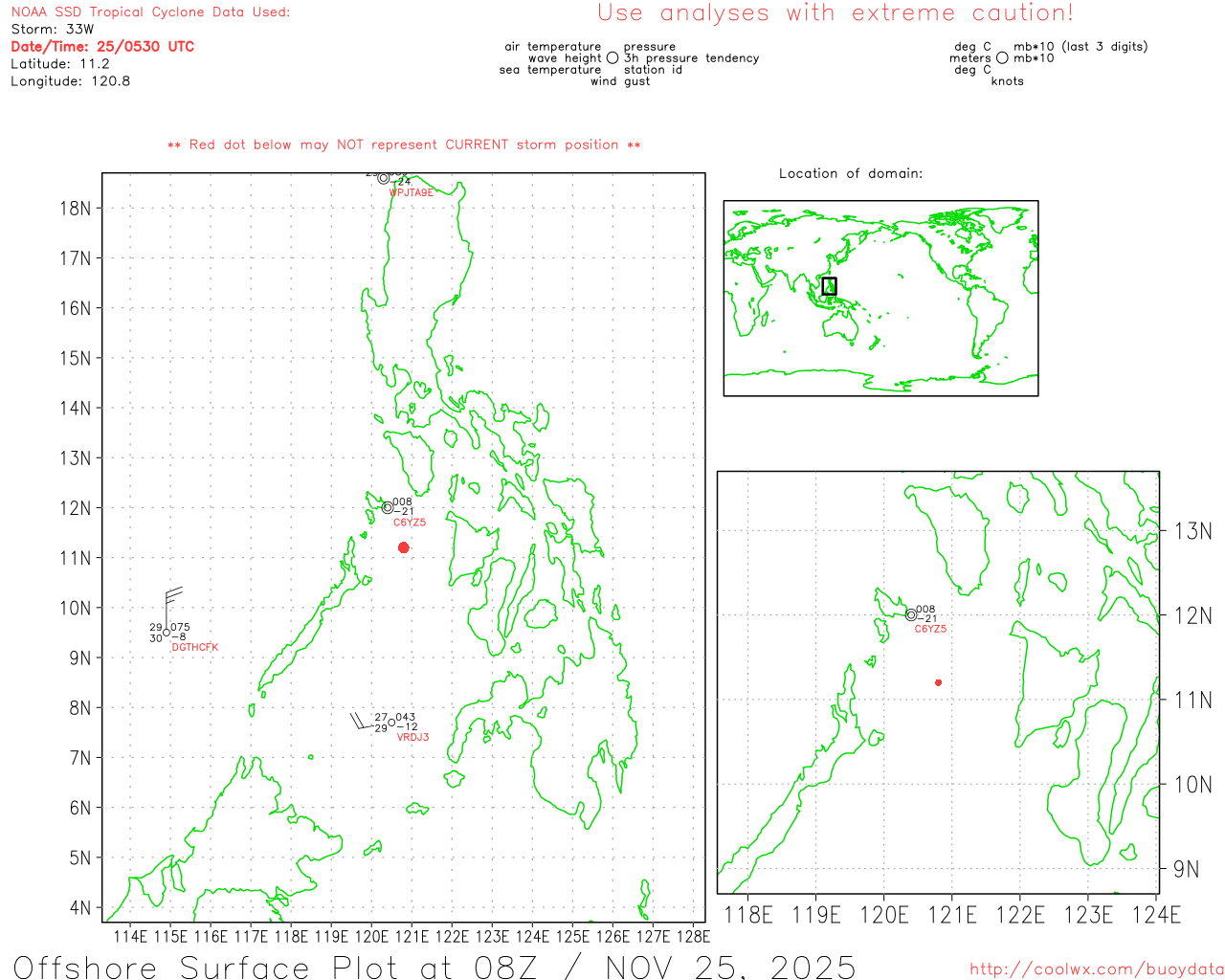Click the 114E longitude label on main map
The height and width of the screenshot is (980, 1225).
point(131,936)
